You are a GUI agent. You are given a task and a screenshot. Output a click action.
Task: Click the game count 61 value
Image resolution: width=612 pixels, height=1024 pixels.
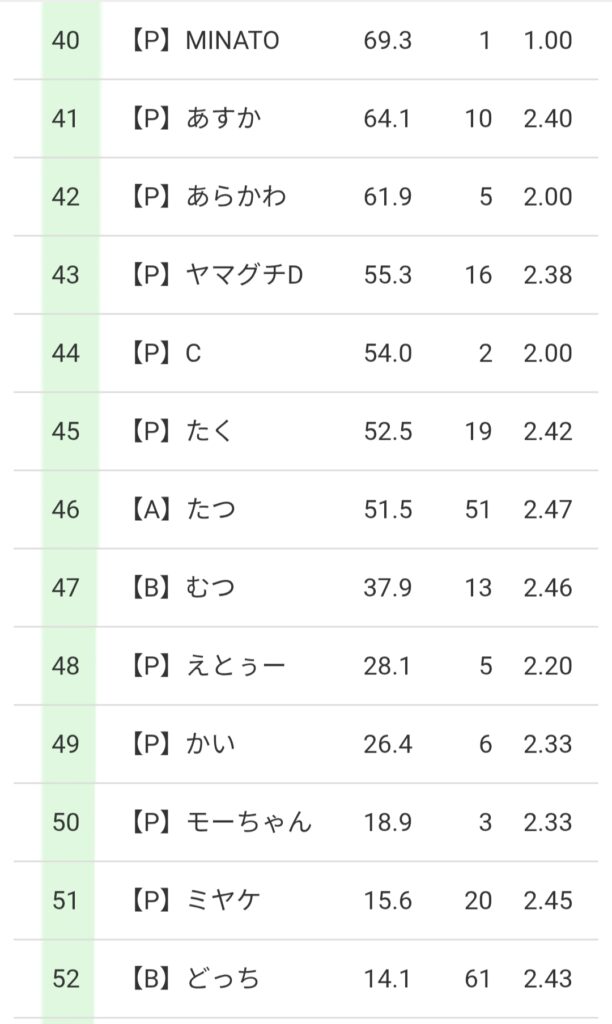coord(478,978)
